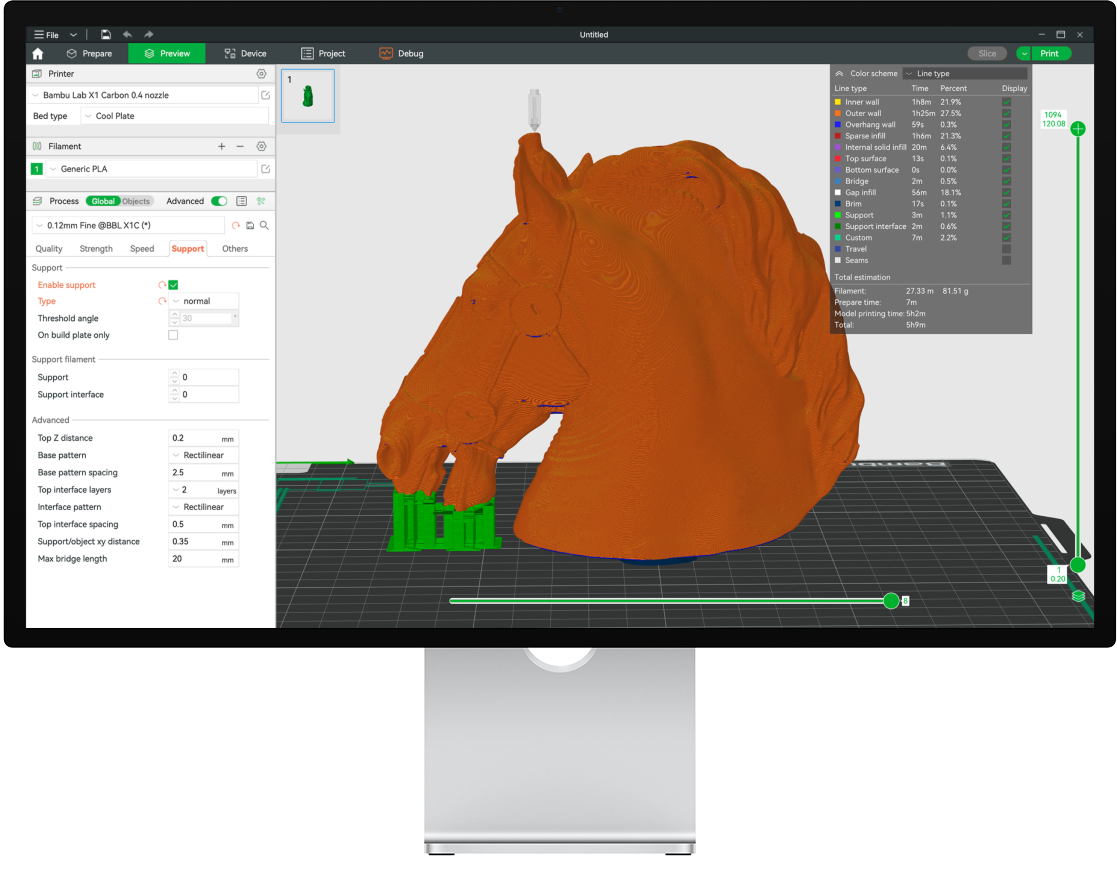Switch to the Prepare tab
The width and height of the screenshot is (1117, 884).
[x=89, y=54]
